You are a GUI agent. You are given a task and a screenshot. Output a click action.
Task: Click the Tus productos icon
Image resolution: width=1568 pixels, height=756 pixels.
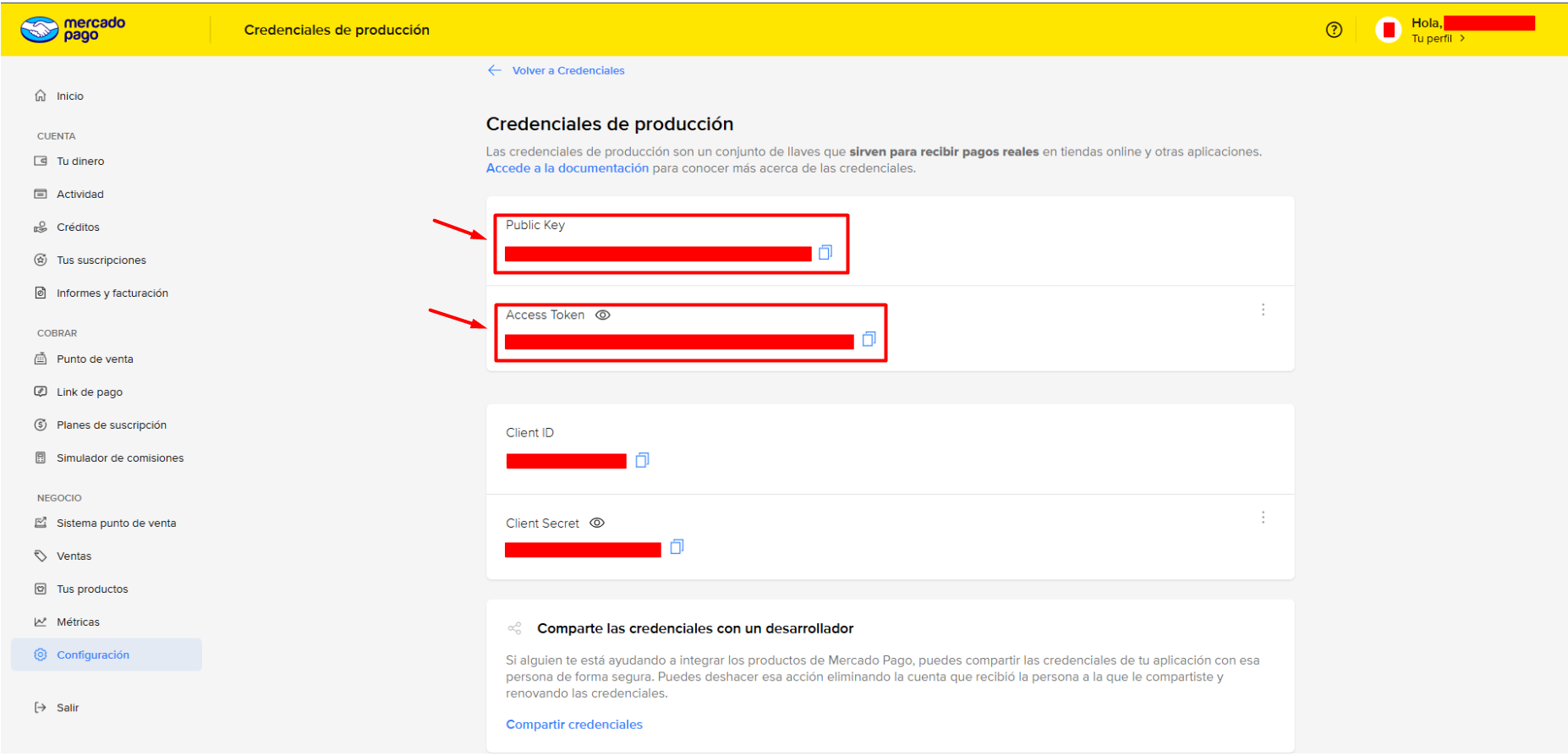(41, 589)
